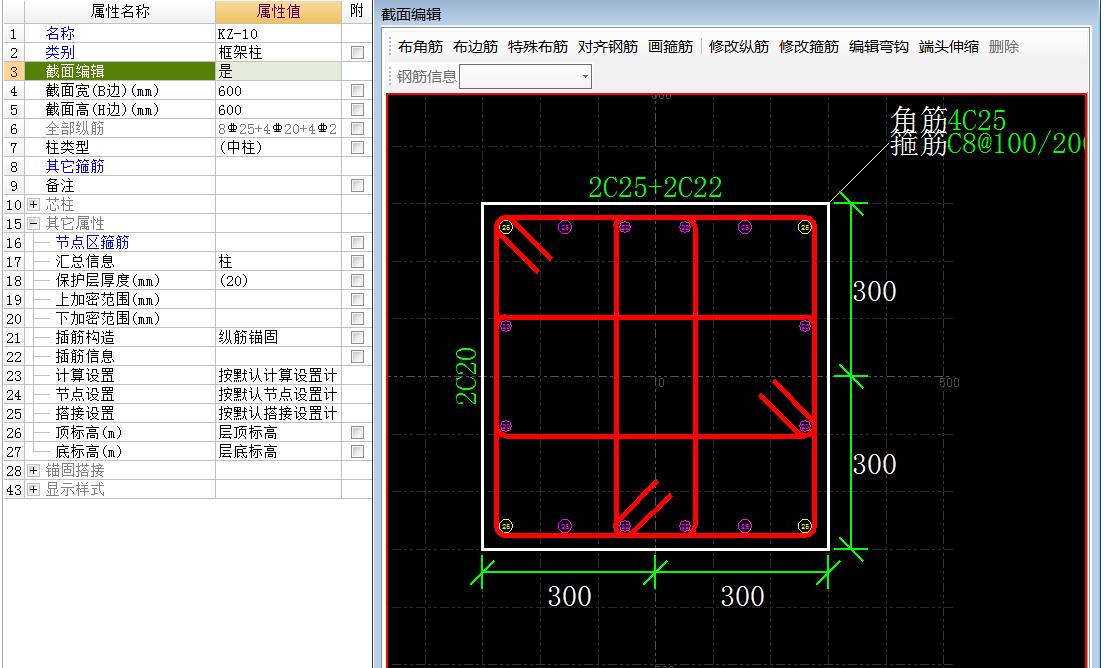Tick the 底标高 row checkbox
Viewport: 1106px width, 668px height.
(358, 451)
